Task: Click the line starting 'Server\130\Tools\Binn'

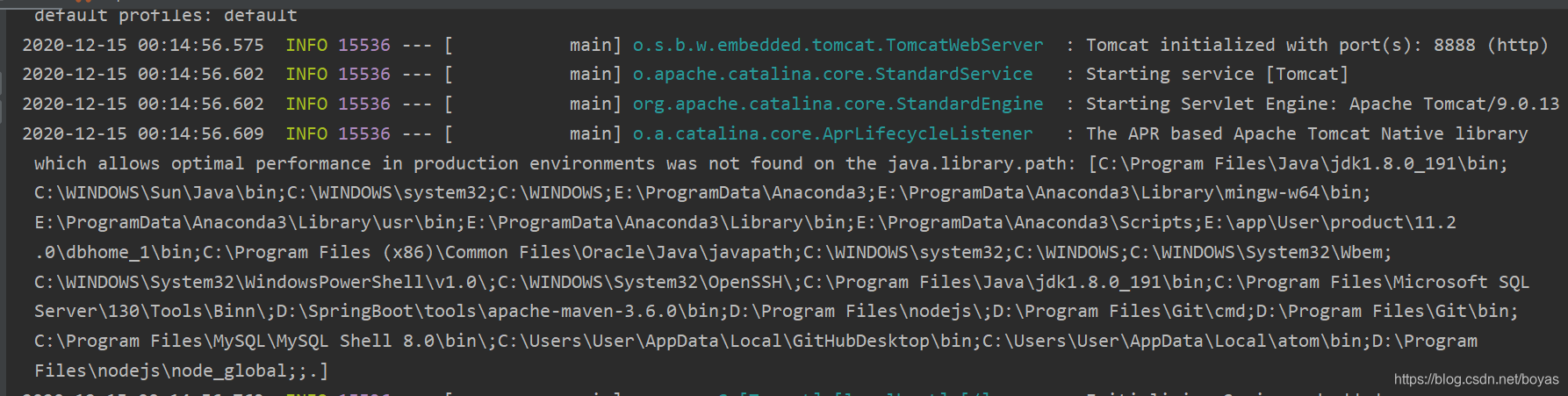Action: [776, 312]
